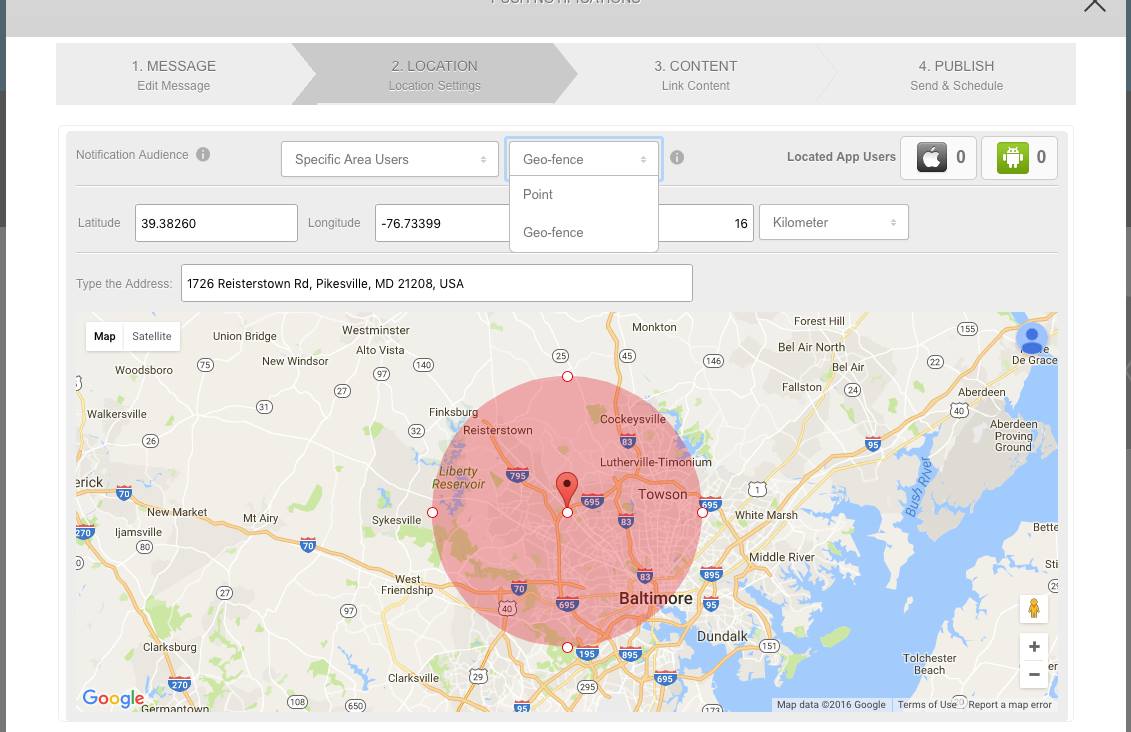The height and width of the screenshot is (732, 1131).
Task: Select the Map view type
Action: (x=105, y=337)
